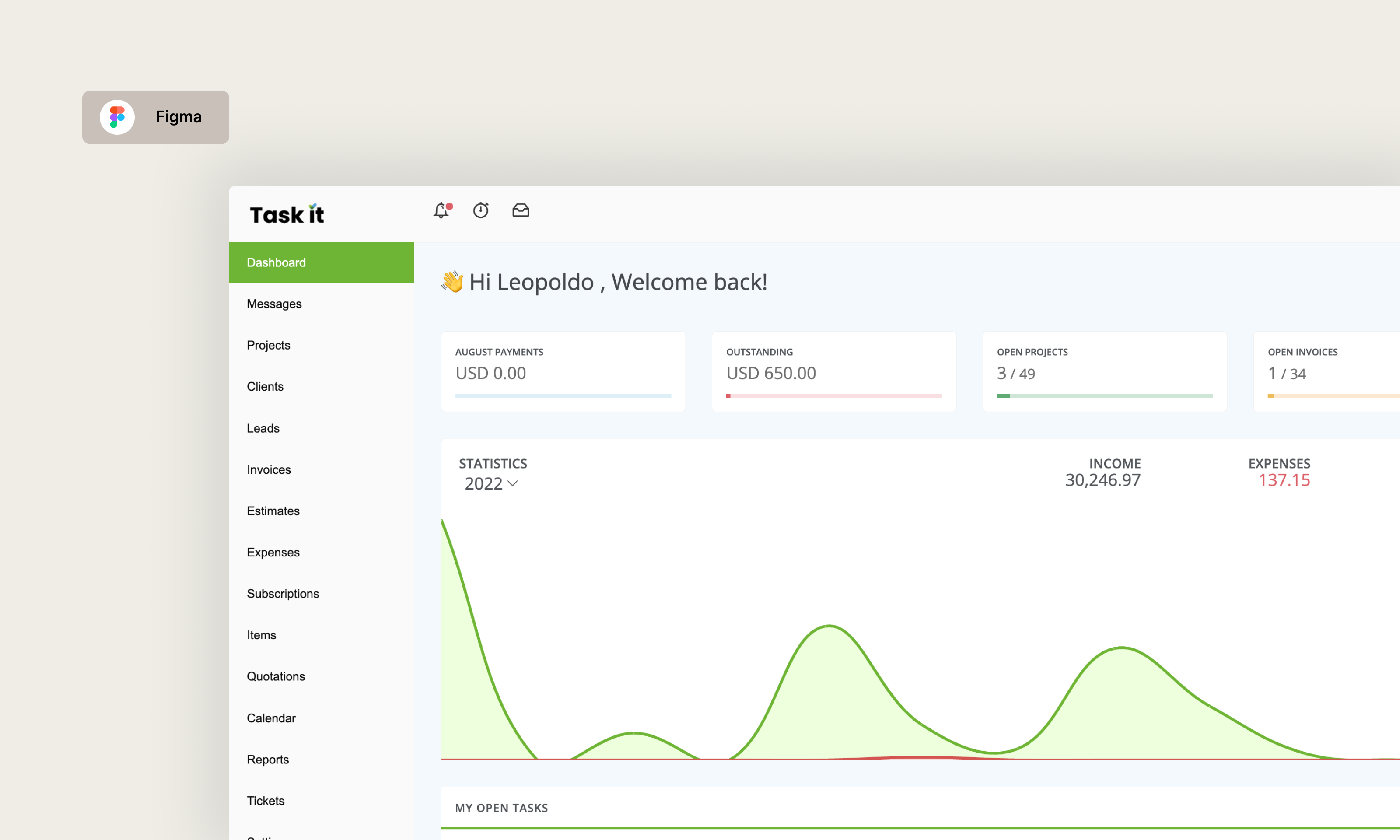Open the inbox envelope icon
Viewport: 1400px width, 840px height.
click(521, 210)
